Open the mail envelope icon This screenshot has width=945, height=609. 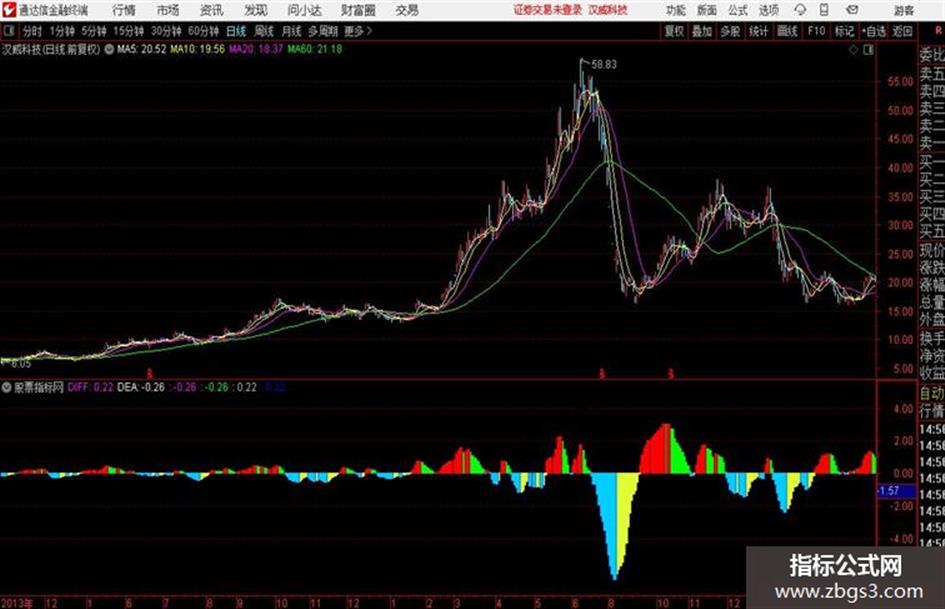click(x=852, y=10)
